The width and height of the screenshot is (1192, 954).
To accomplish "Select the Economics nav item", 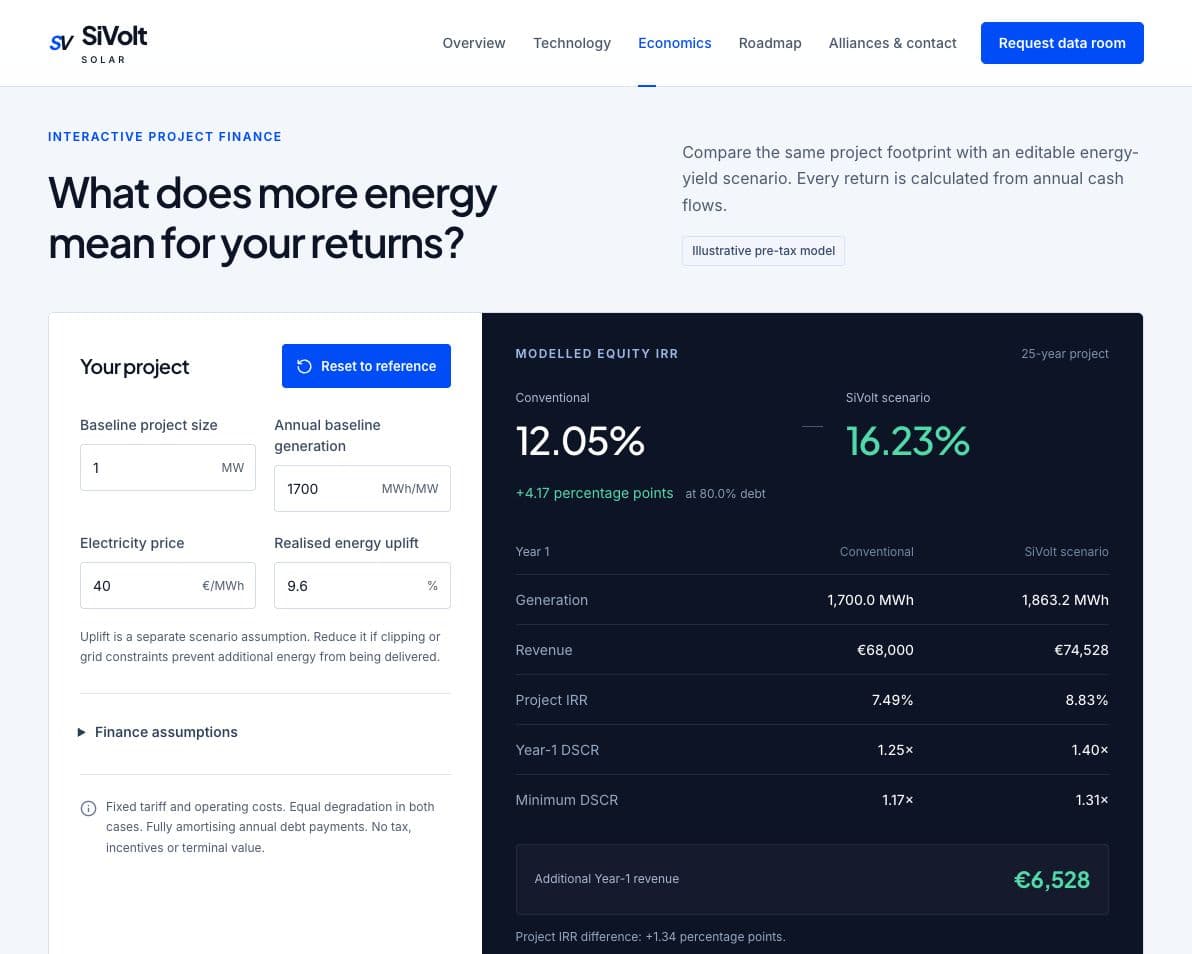I will click(x=674, y=43).
